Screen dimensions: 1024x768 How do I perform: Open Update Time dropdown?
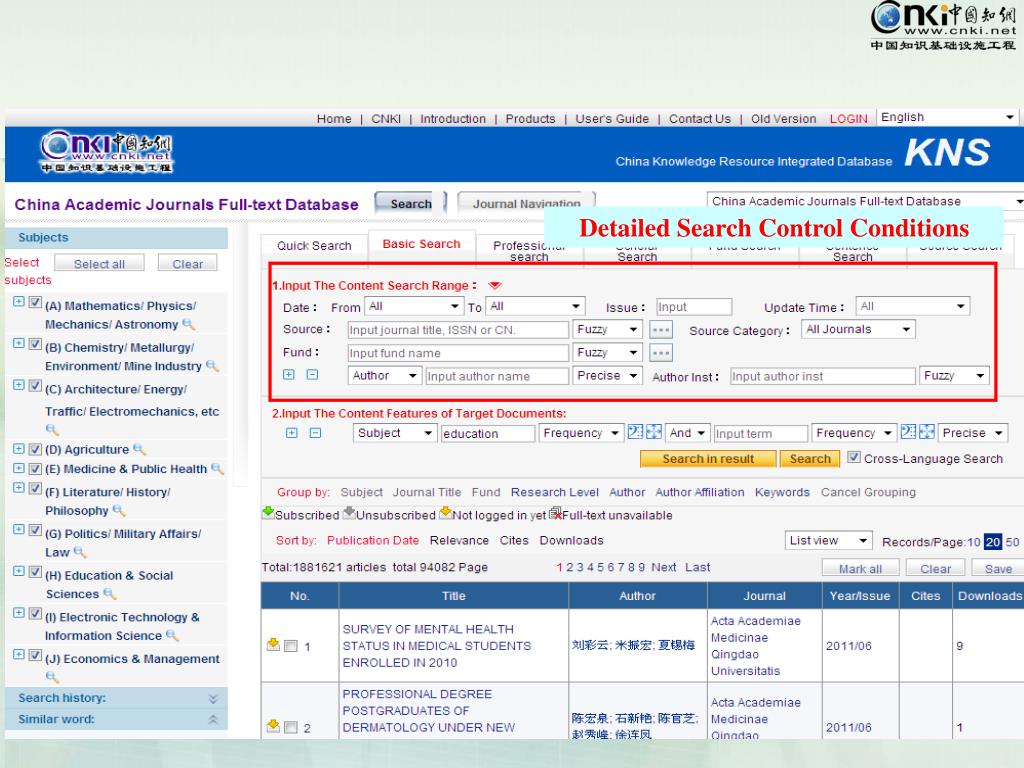click(912, 306)
